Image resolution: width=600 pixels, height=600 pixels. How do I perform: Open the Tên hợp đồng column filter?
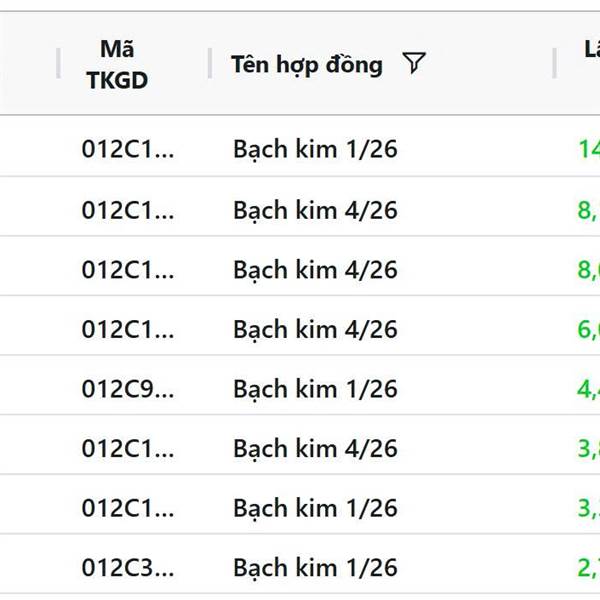414,64
